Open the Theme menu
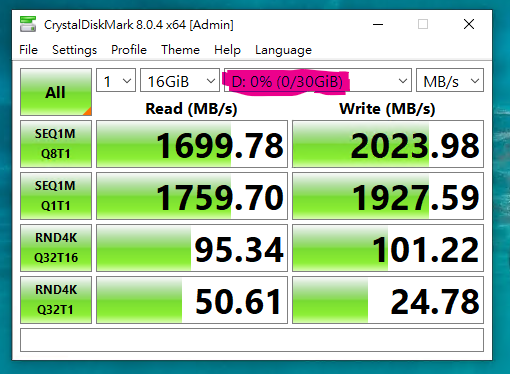This screenshot has width=510, height=374. click(180, 50)
